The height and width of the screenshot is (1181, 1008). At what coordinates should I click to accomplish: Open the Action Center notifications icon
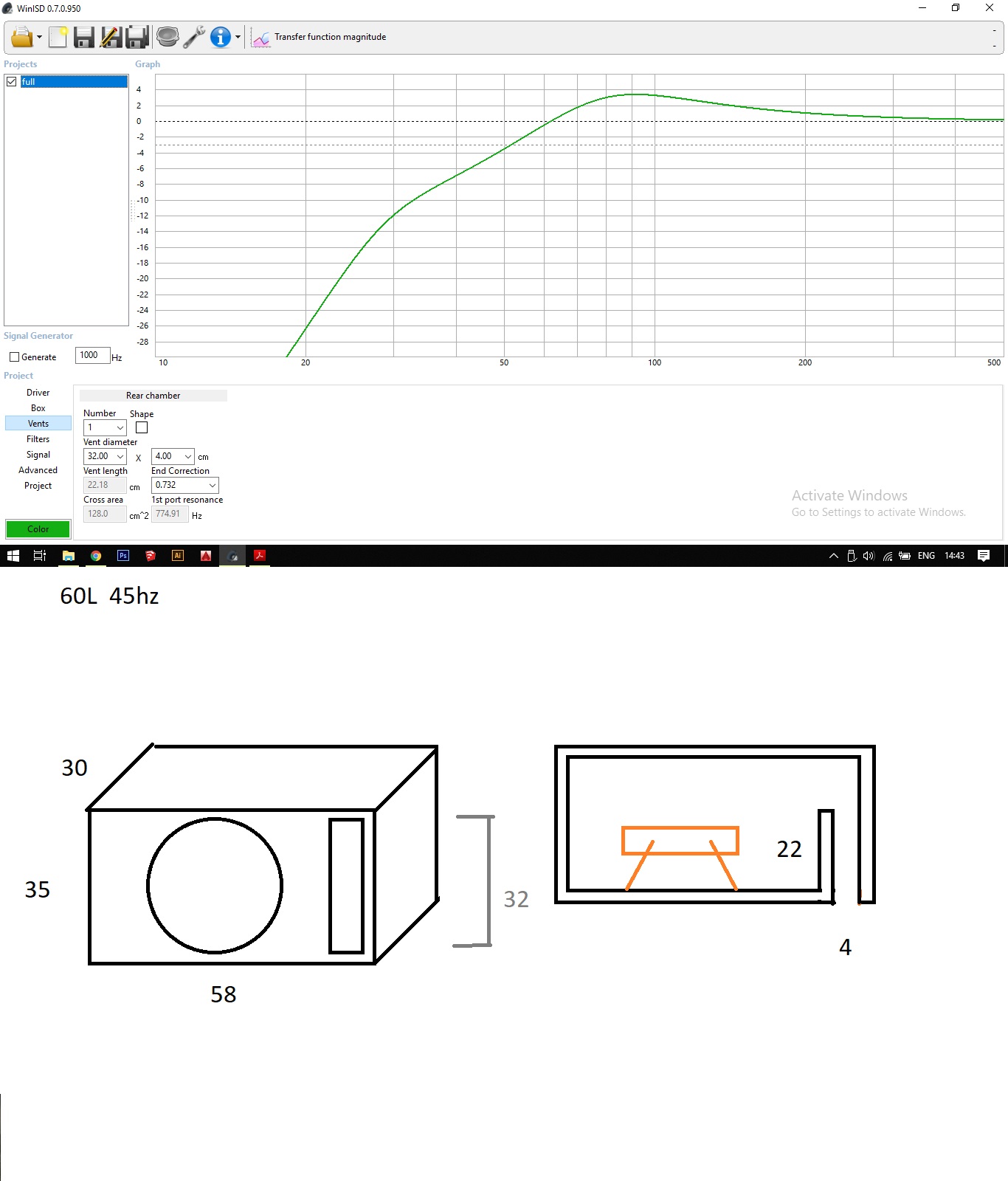pyautogui.click(x=984, y=556)
